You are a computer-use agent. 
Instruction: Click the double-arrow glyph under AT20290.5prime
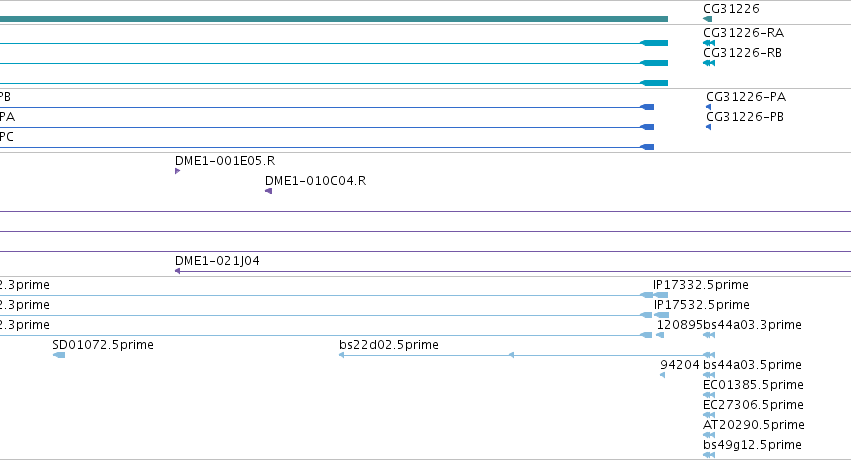pyautogui.click(x=709, y=435)
